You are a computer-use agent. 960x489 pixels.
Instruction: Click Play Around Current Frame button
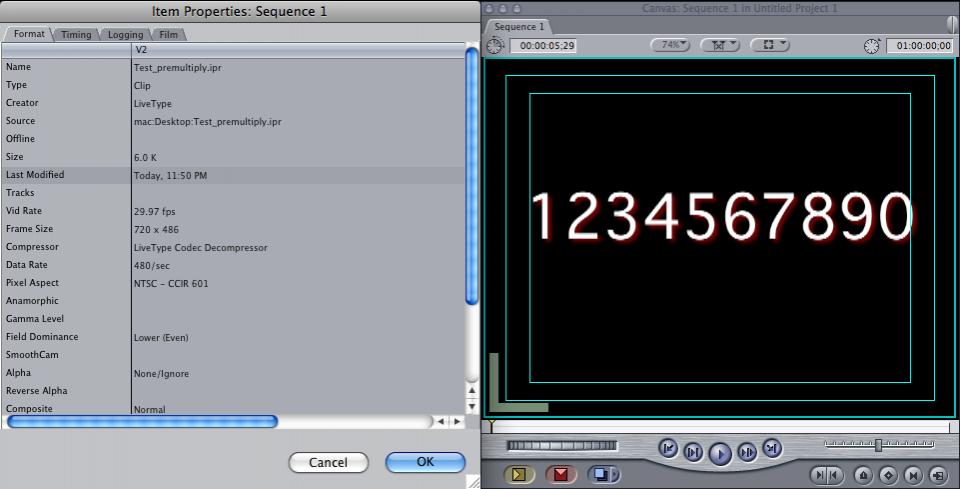[748, 452]
